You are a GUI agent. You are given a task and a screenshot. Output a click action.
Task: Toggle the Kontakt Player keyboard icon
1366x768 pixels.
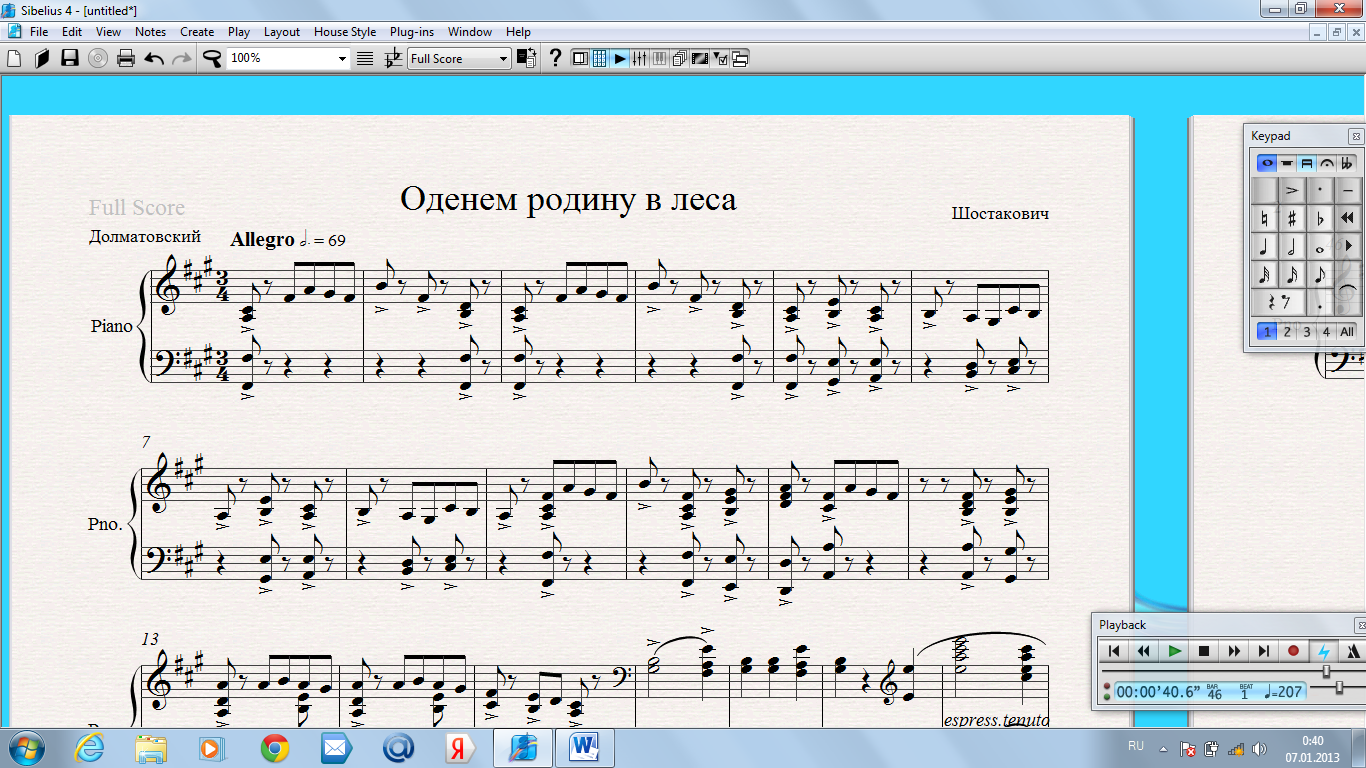[659, 58]
